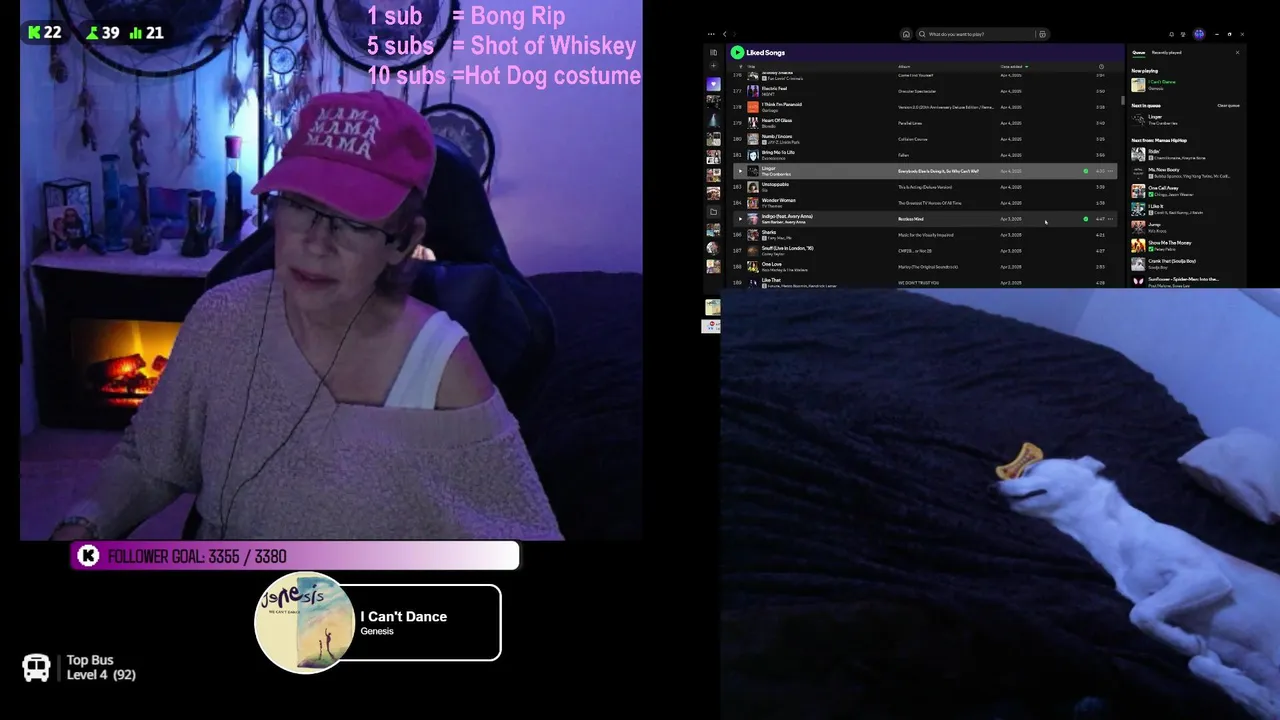Screen dimensions: 1280x720
Task: Select the Bring Me To Life song row
Action: tap(925, 155)
